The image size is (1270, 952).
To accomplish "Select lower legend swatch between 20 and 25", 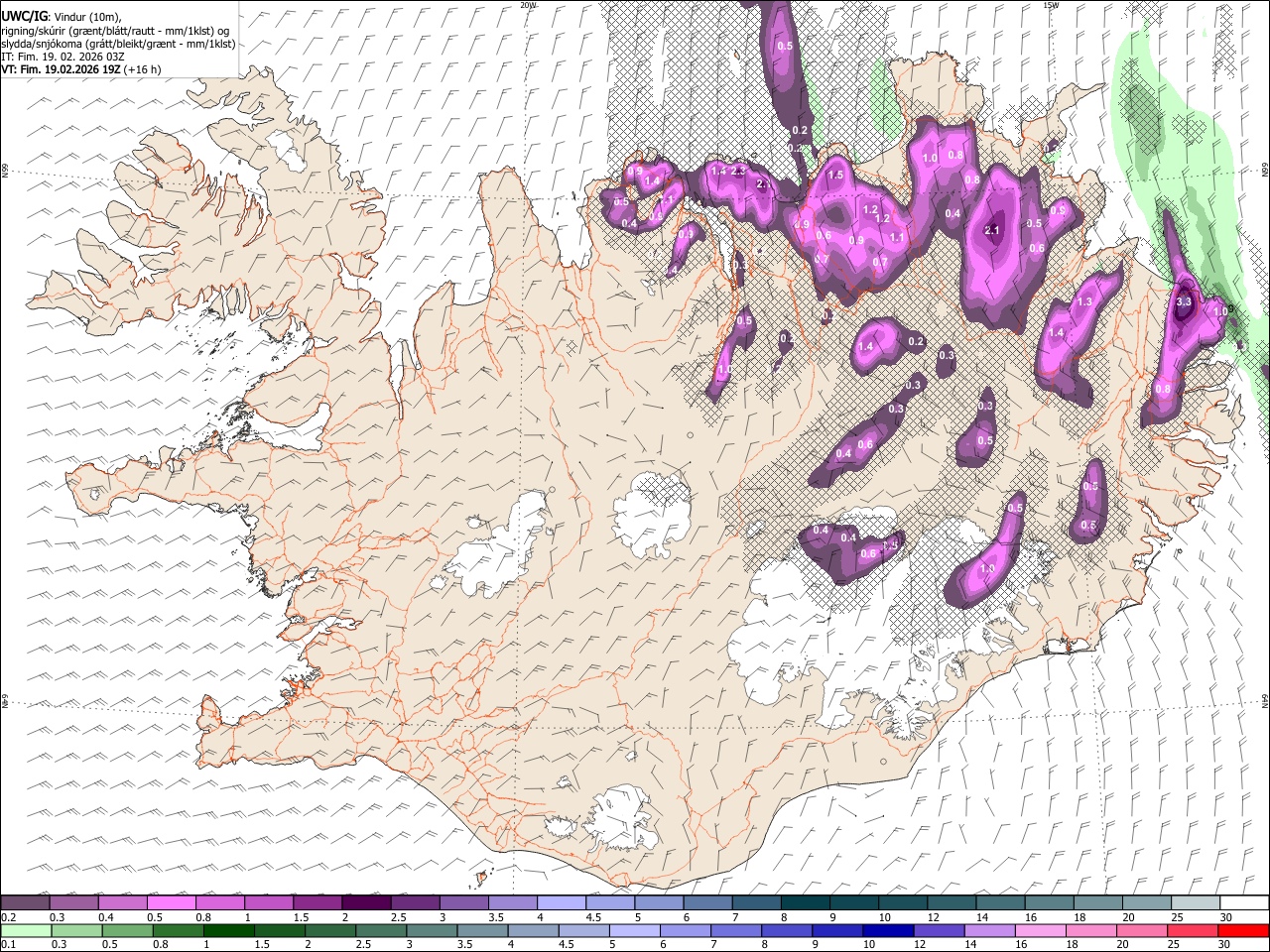I will click(1141, 930).
